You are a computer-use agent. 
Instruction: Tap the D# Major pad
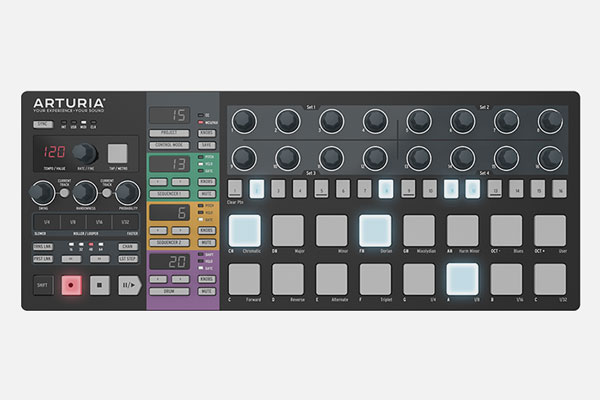pyautogui.click(x=288, y=230)
